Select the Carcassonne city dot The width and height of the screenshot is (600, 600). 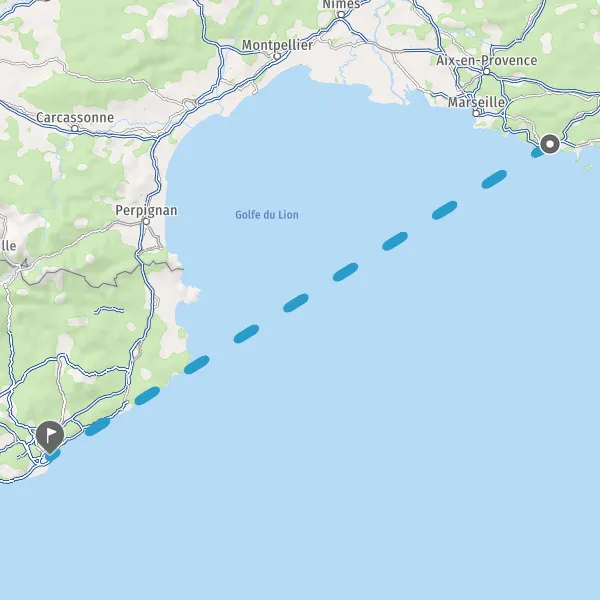75,129
